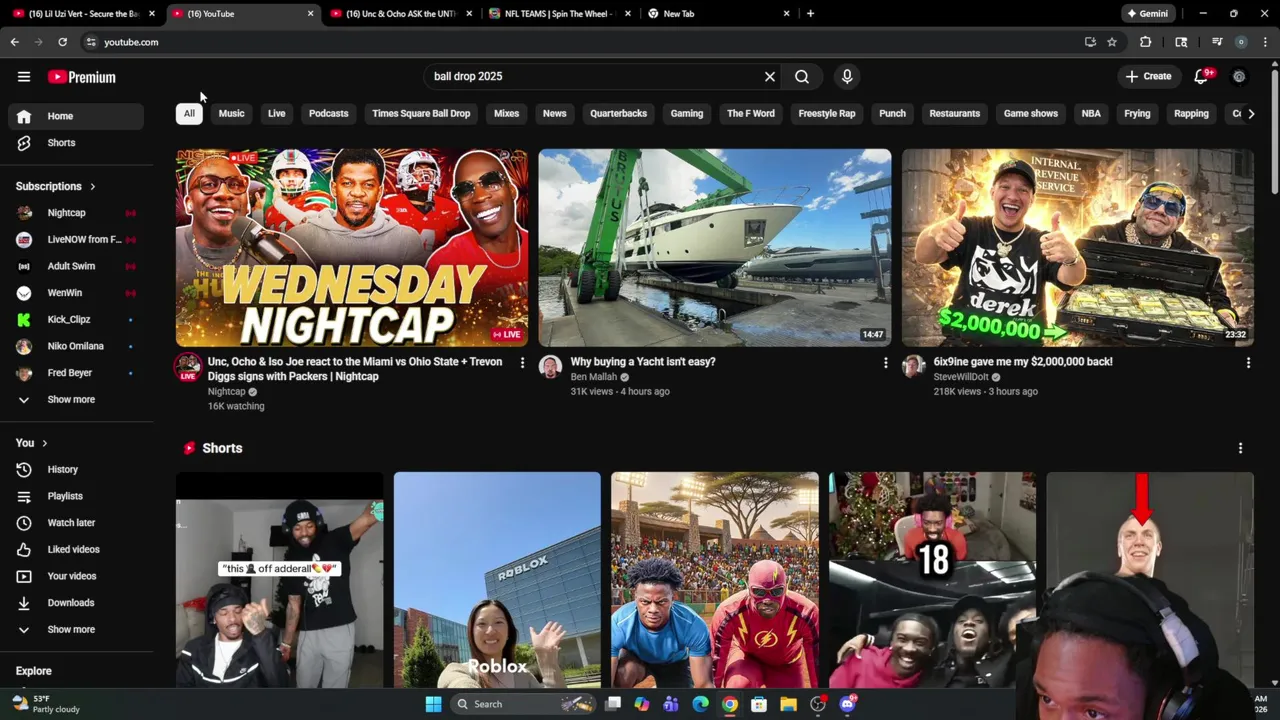Click the taskbar Search box
The width and height of the screenshot is (1280, 720).
[522, 704]
